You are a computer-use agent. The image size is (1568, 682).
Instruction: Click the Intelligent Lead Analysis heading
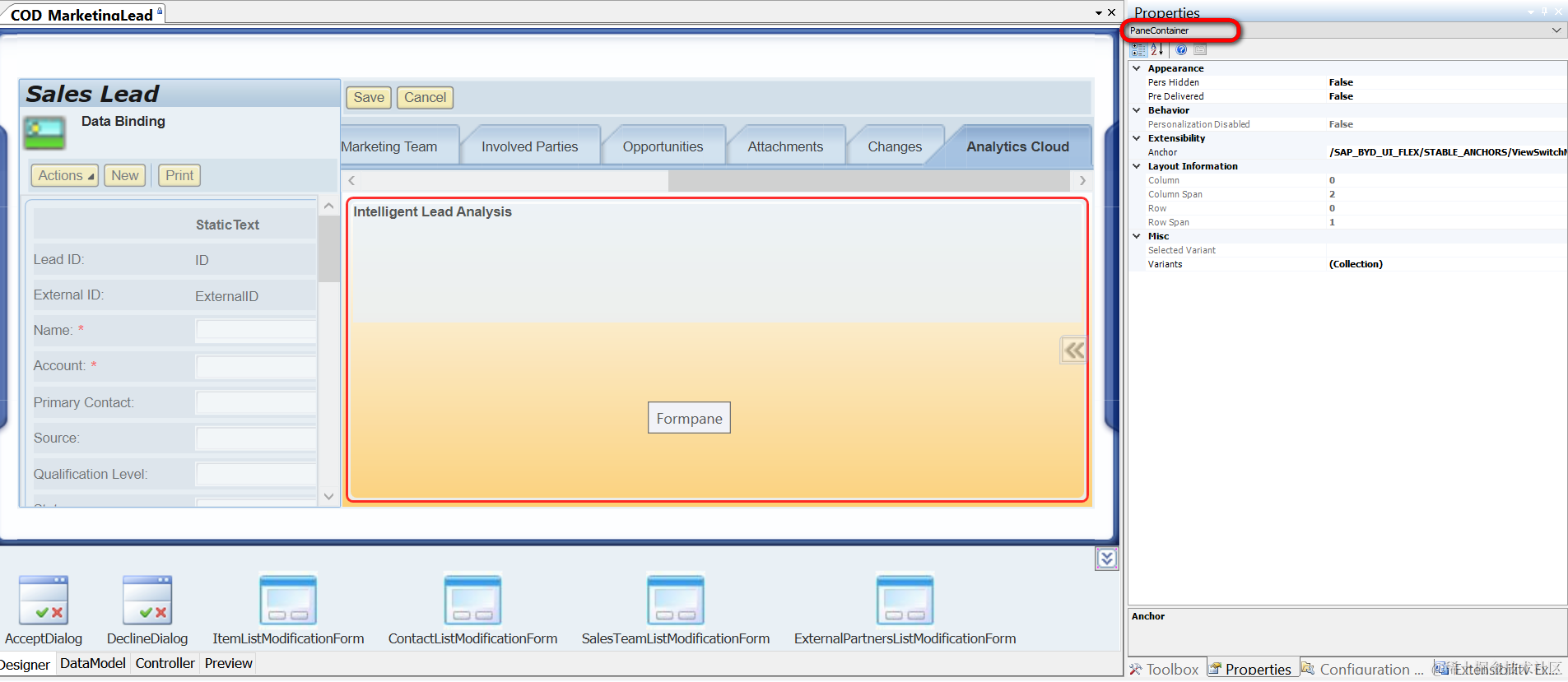coord(432,211)
